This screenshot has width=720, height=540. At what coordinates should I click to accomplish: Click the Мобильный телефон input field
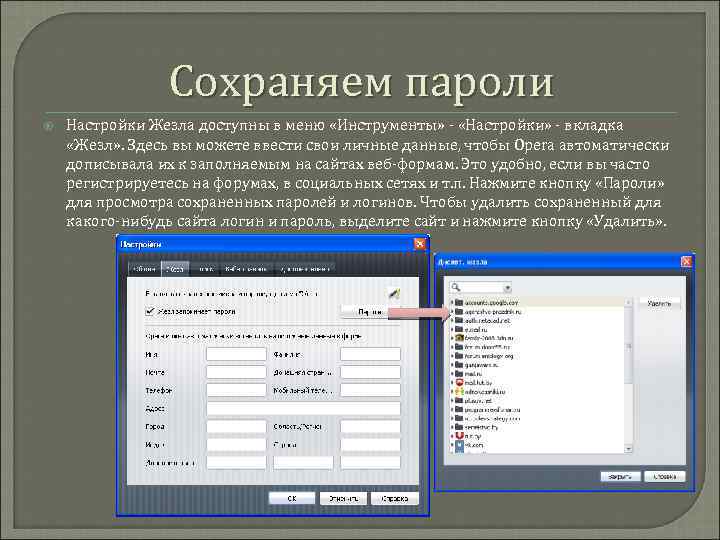(370, 390)
